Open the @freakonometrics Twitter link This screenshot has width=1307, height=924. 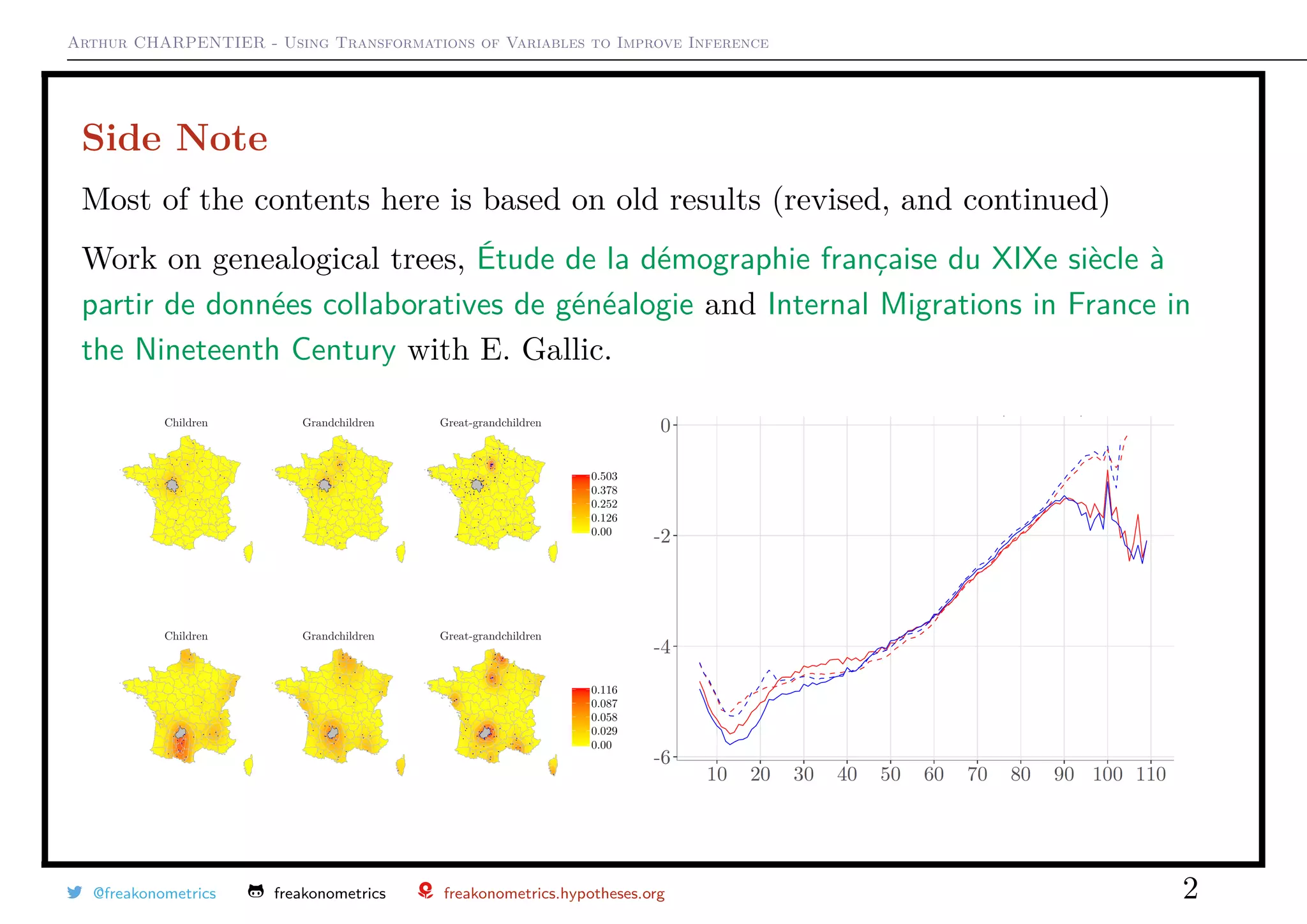[154, 893]
